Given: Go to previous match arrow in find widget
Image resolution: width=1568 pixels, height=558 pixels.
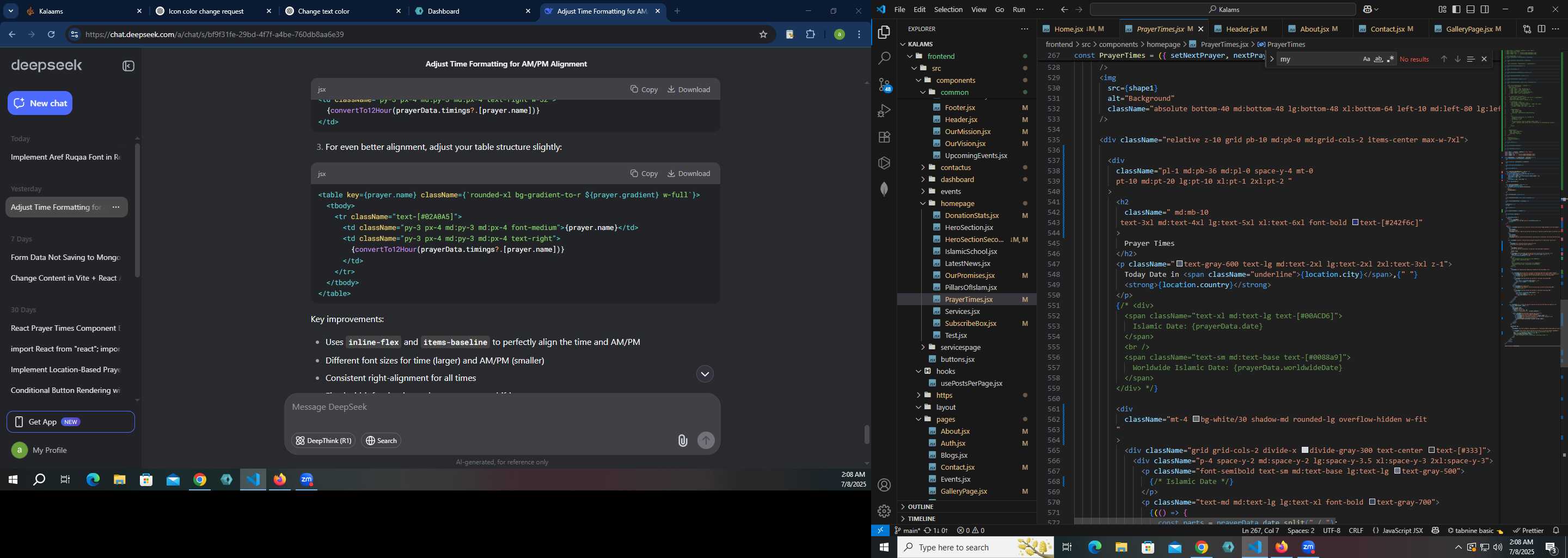Looking at the screenshot, I should click(x=1443, y=59).
